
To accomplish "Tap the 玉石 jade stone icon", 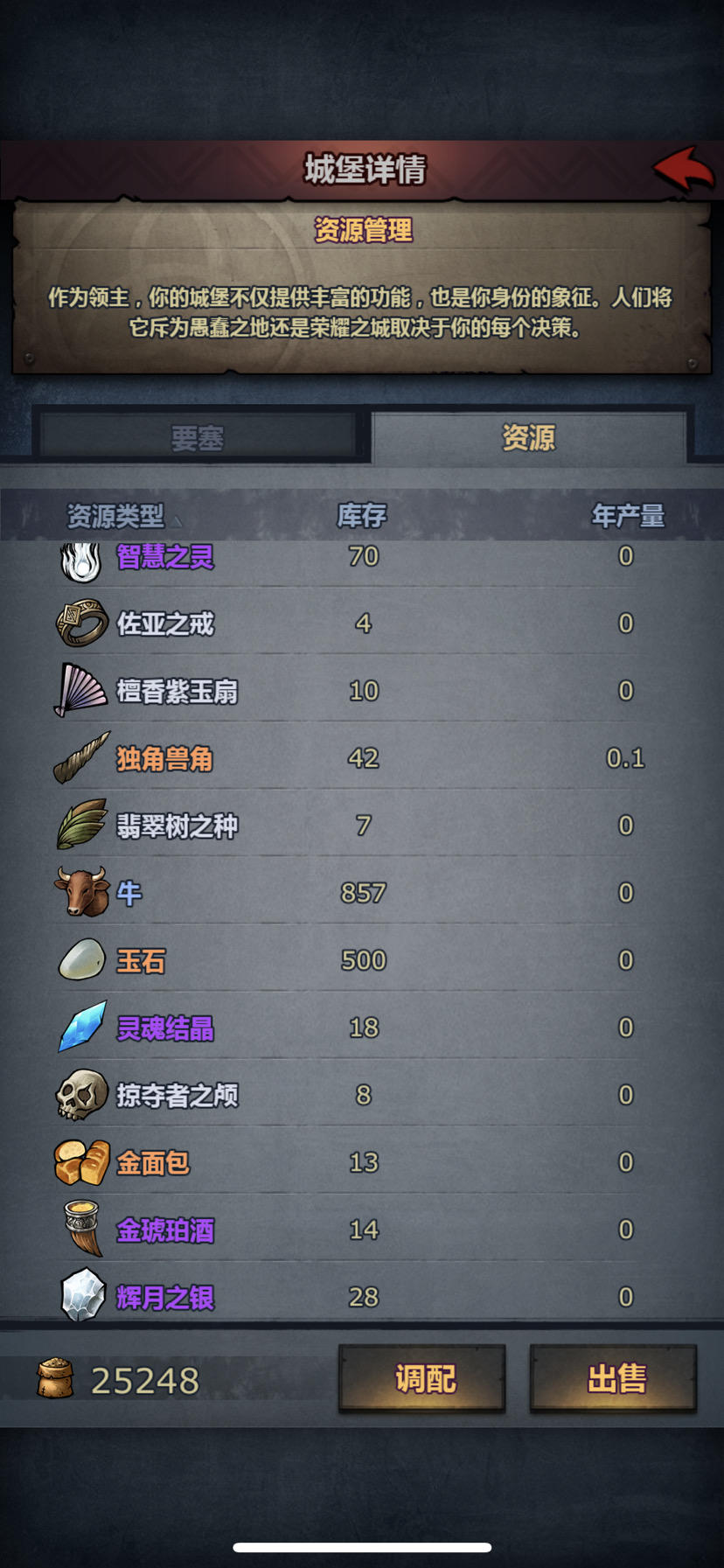I will click(82, 959).
